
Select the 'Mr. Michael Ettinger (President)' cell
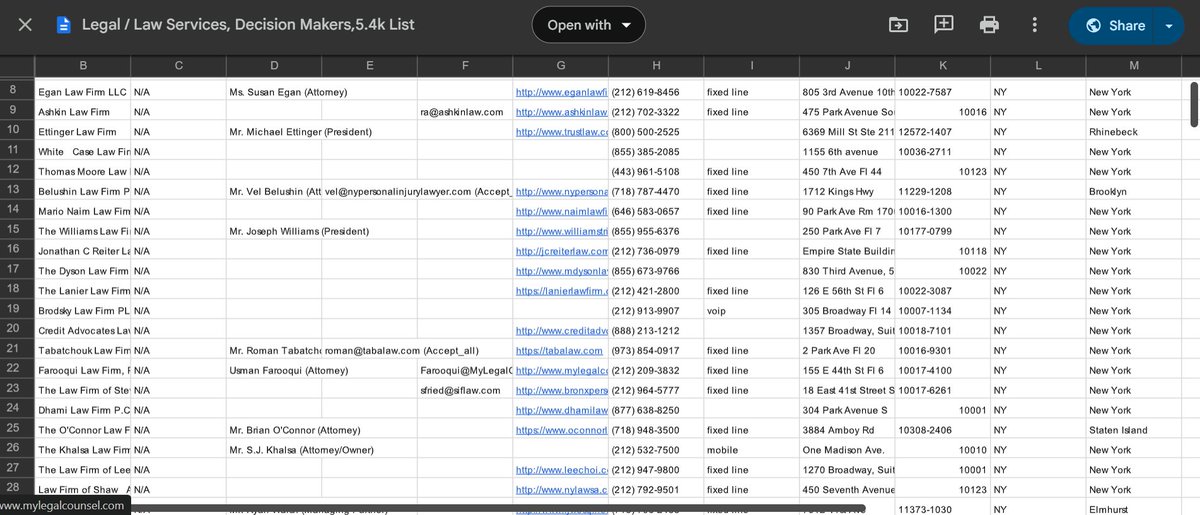point(301,132)
